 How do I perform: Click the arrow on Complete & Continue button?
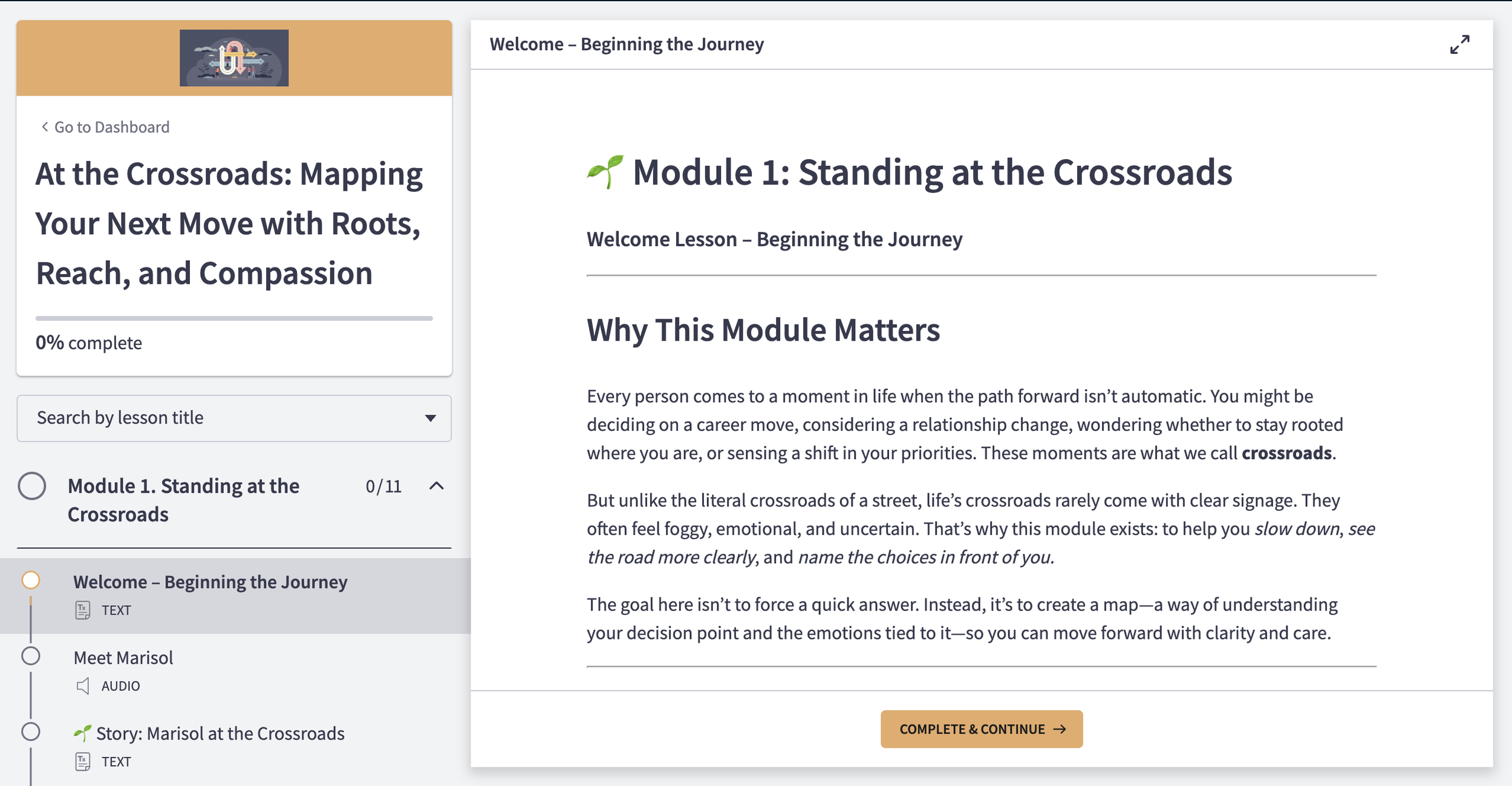pos(1060,729)
